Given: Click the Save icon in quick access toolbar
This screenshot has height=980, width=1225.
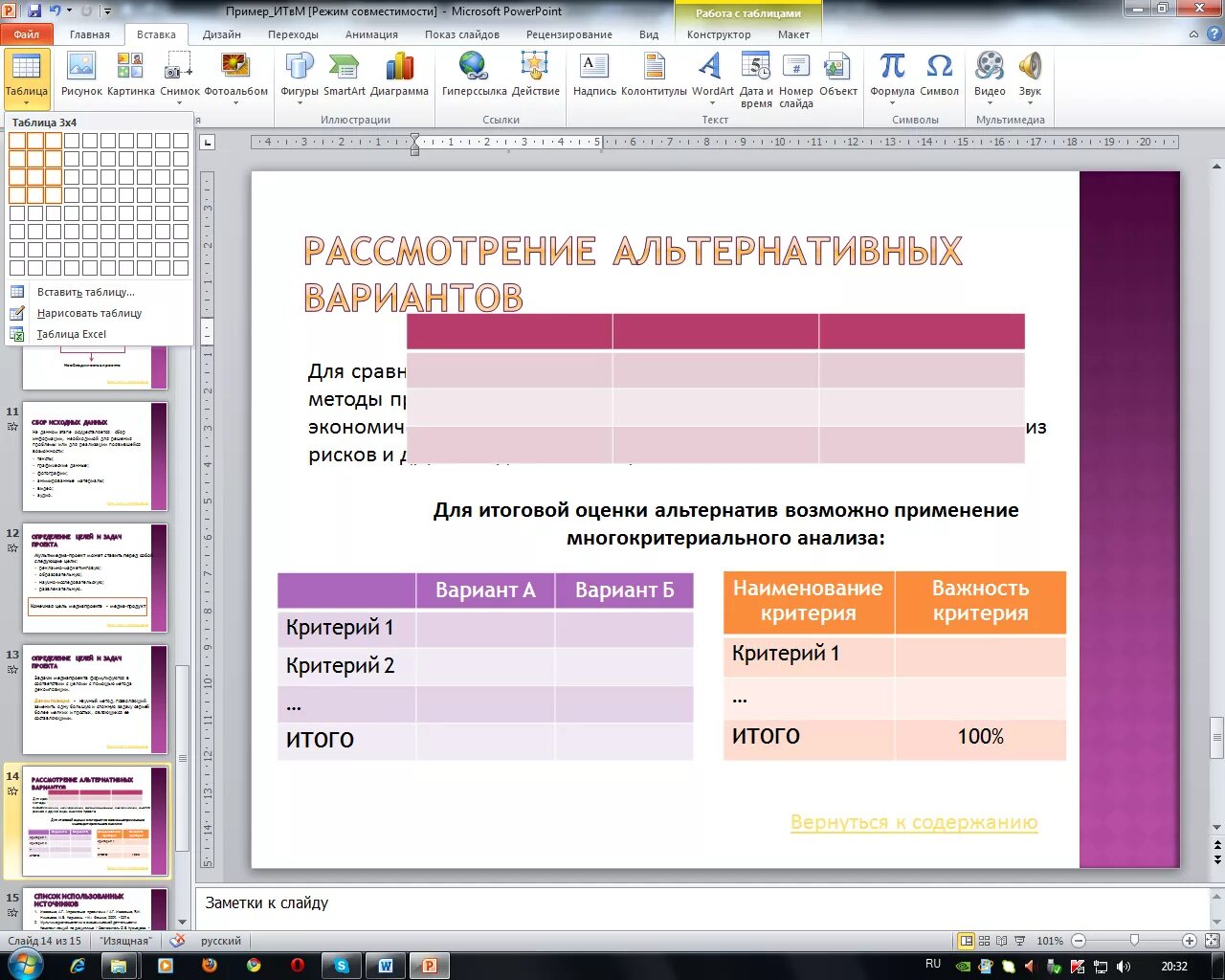Looking at the screenshot, I should pos(34,11).
